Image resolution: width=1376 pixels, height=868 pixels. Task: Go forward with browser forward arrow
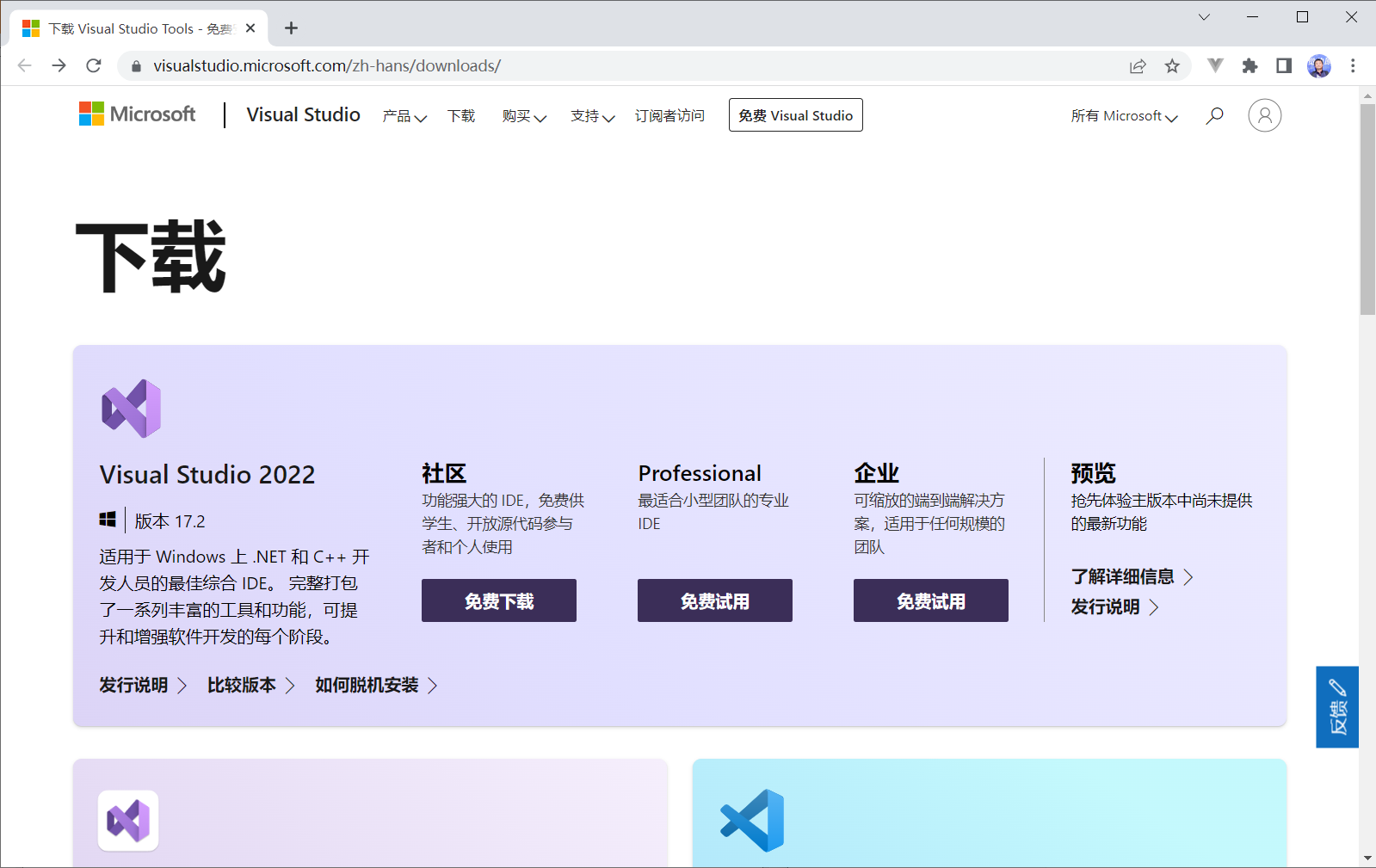[x=59, y=65]
